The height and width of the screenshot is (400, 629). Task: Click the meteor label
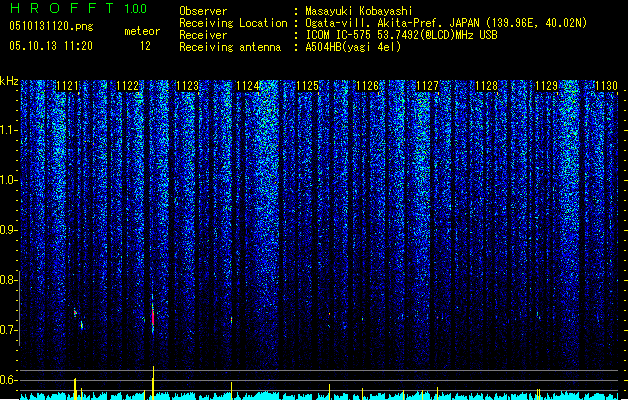tap(142, 31)
